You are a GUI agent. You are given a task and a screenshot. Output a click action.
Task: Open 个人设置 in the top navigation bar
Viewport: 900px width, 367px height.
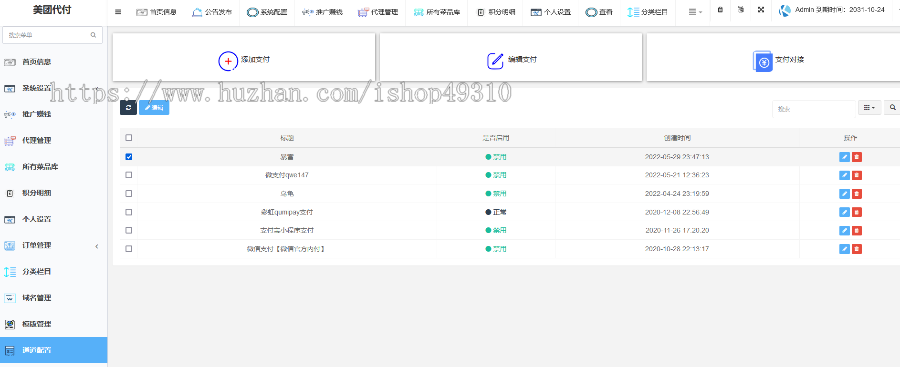pos(550,11)
